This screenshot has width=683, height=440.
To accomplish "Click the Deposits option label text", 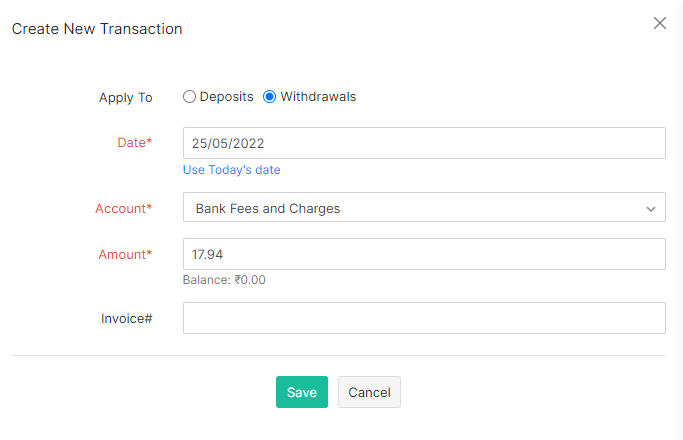I will (227, 97).
